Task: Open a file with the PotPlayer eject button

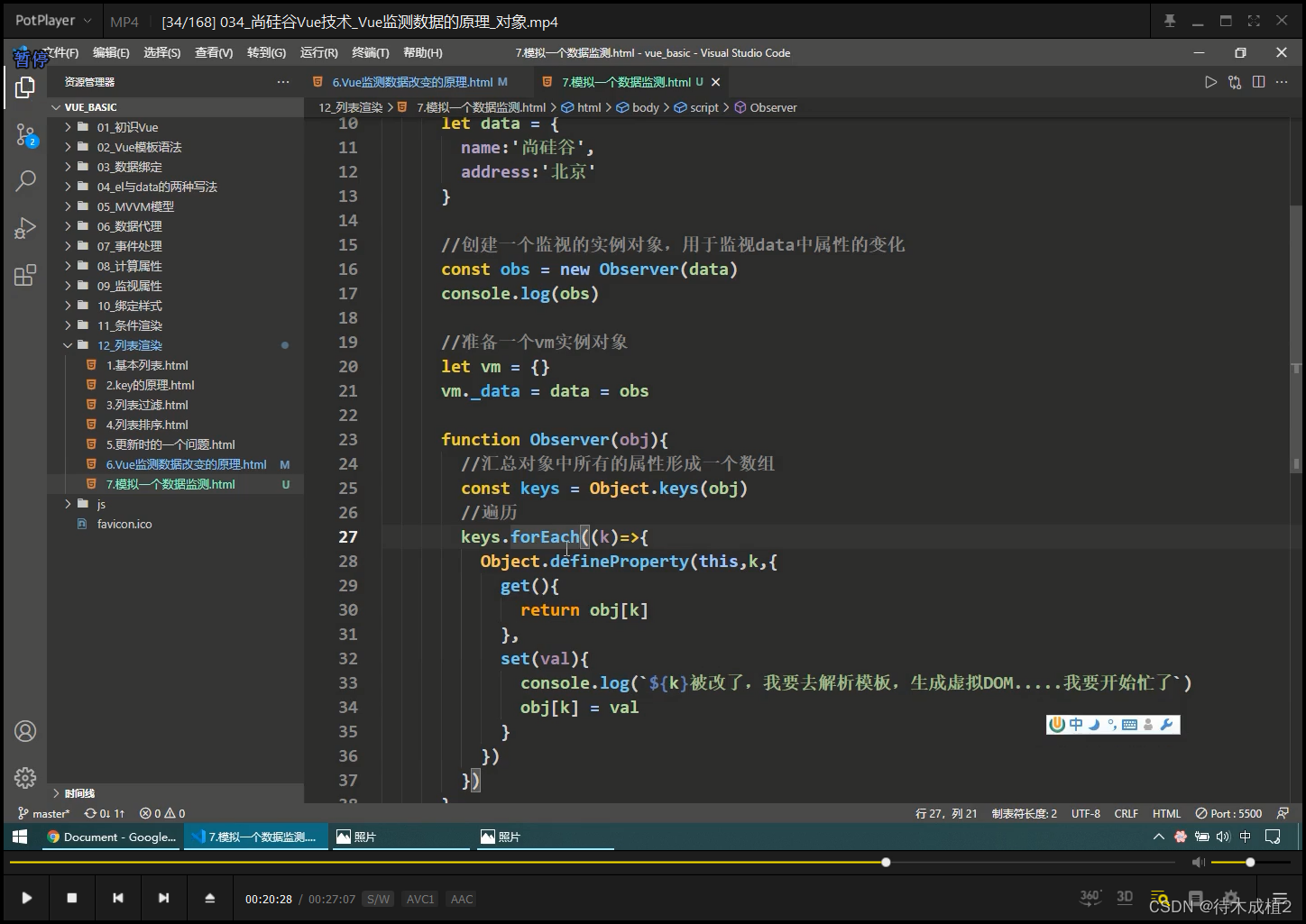Action: point(209,898)
